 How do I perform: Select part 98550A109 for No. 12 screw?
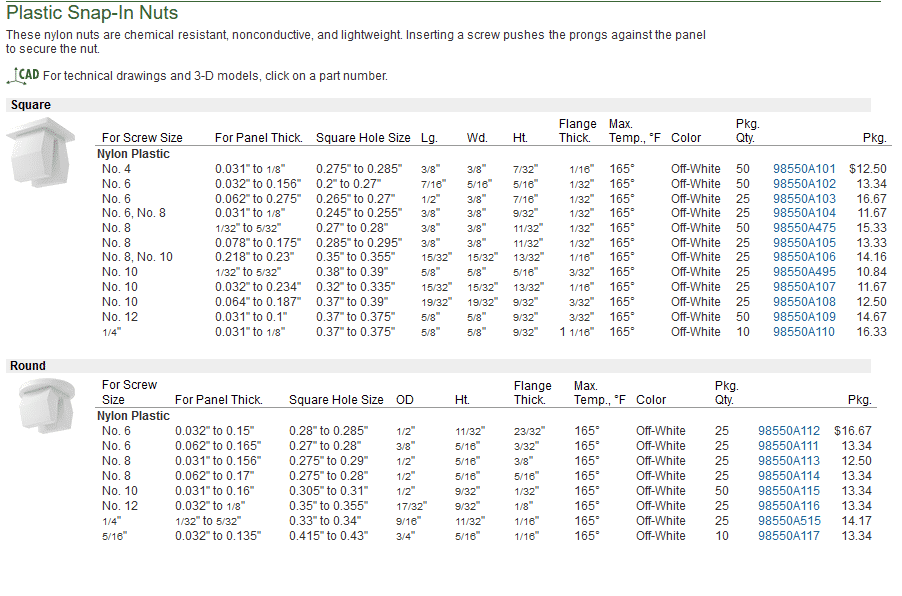(x=803, y=316)
